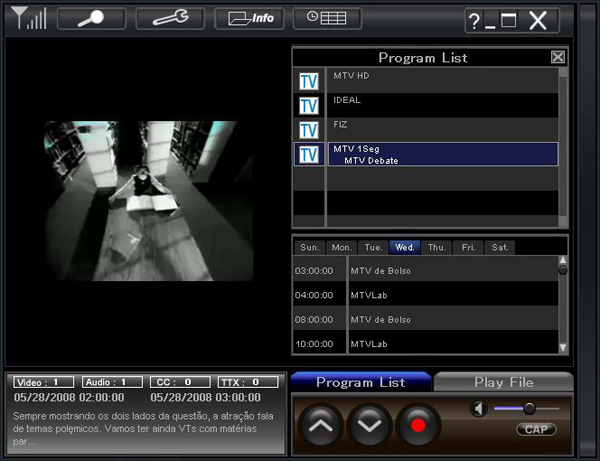Mute audio with the speaker icon
Viewport: 600px width, 461px height.
point(479,409)
